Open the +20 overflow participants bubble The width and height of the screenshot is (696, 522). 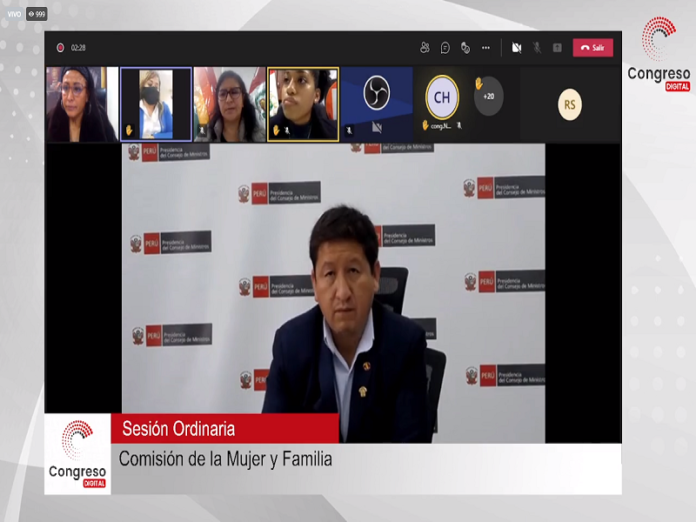pos(489,96)
